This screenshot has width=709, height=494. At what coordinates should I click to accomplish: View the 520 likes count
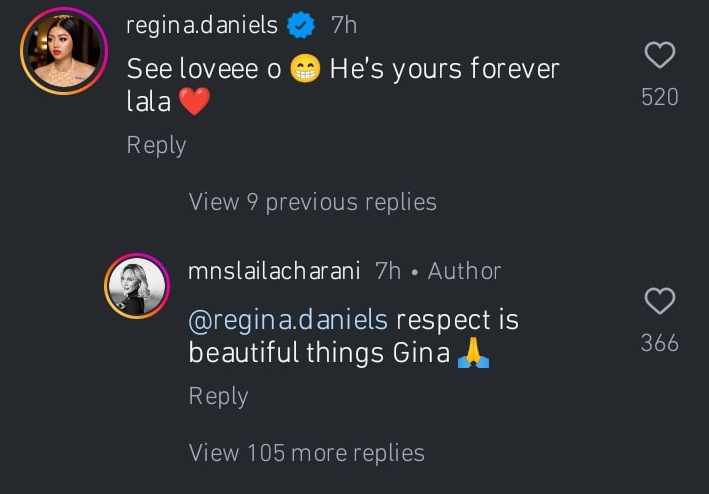pos(660,97)
